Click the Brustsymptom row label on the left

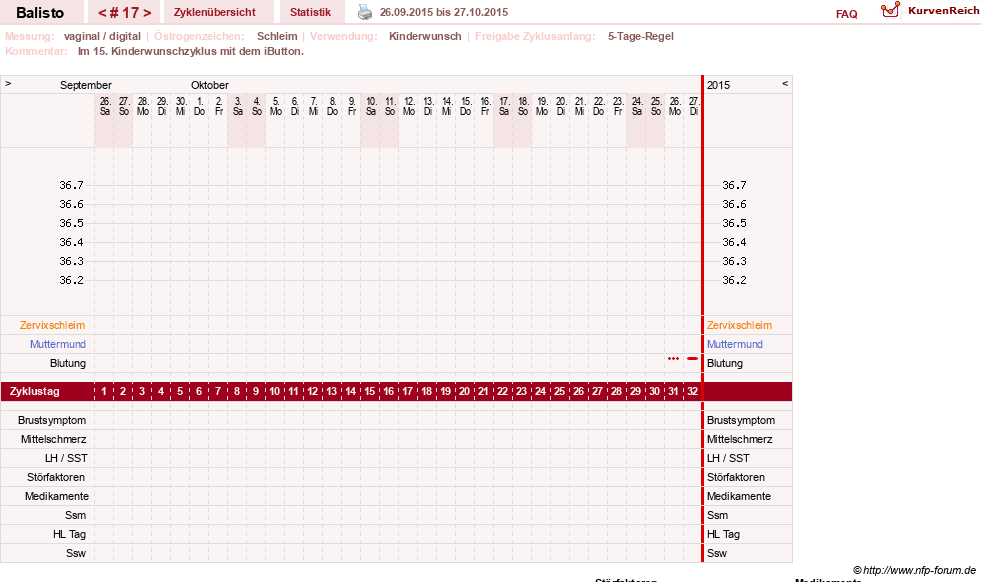52,420
